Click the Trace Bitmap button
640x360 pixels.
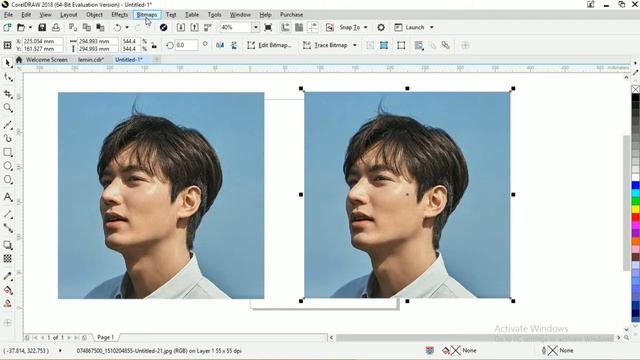(x=326, y=45)
